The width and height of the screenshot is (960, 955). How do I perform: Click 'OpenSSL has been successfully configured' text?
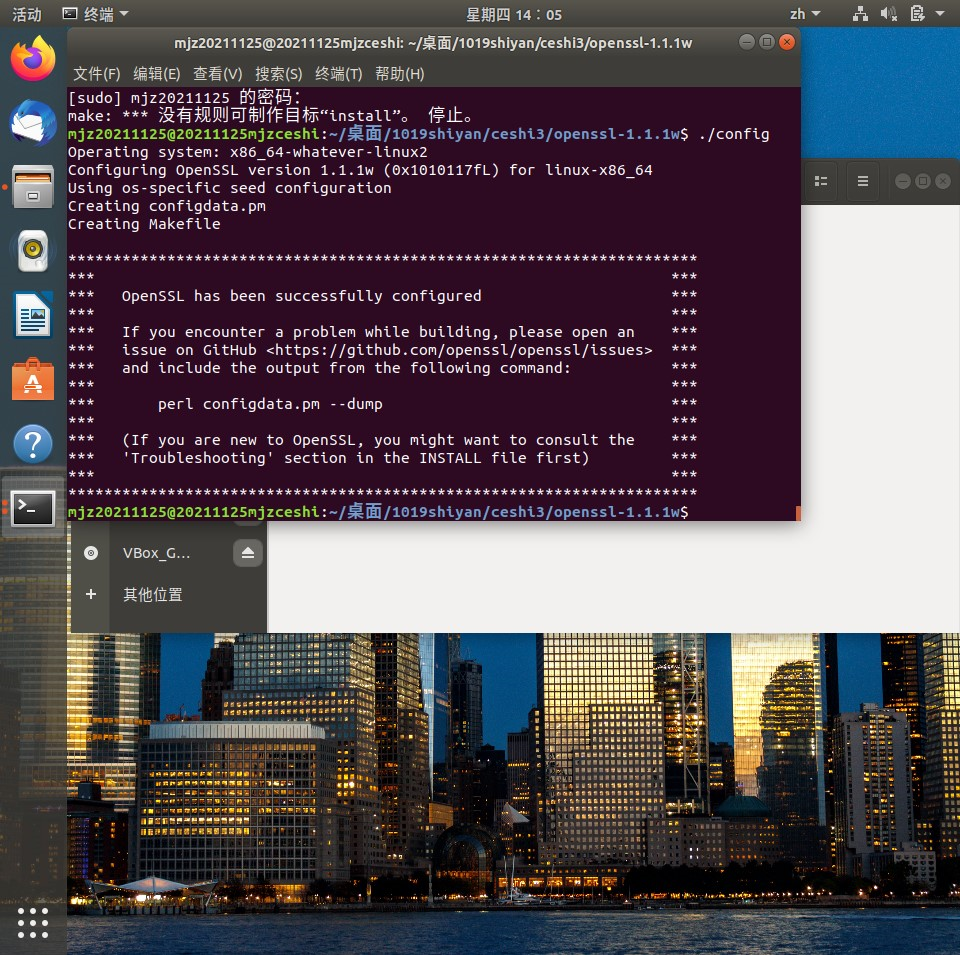[x=301, y=296]
